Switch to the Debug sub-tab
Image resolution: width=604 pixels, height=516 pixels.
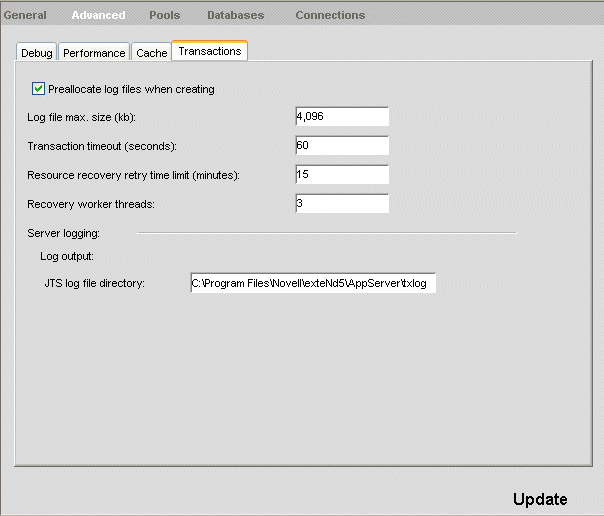point(37,53)
